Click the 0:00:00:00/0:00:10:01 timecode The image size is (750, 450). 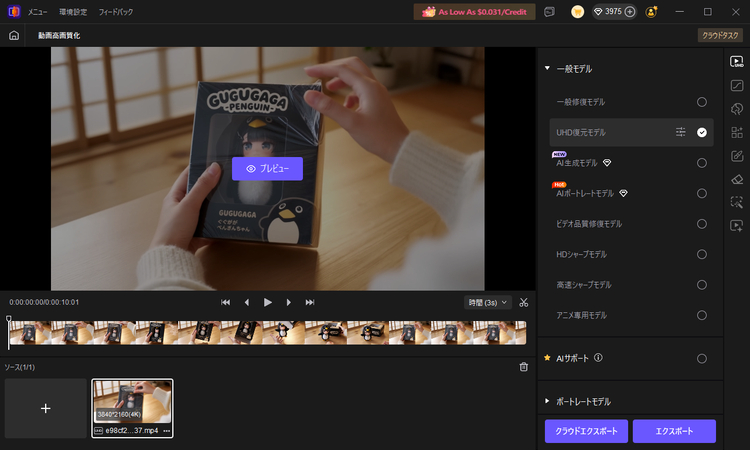(44, 302)
